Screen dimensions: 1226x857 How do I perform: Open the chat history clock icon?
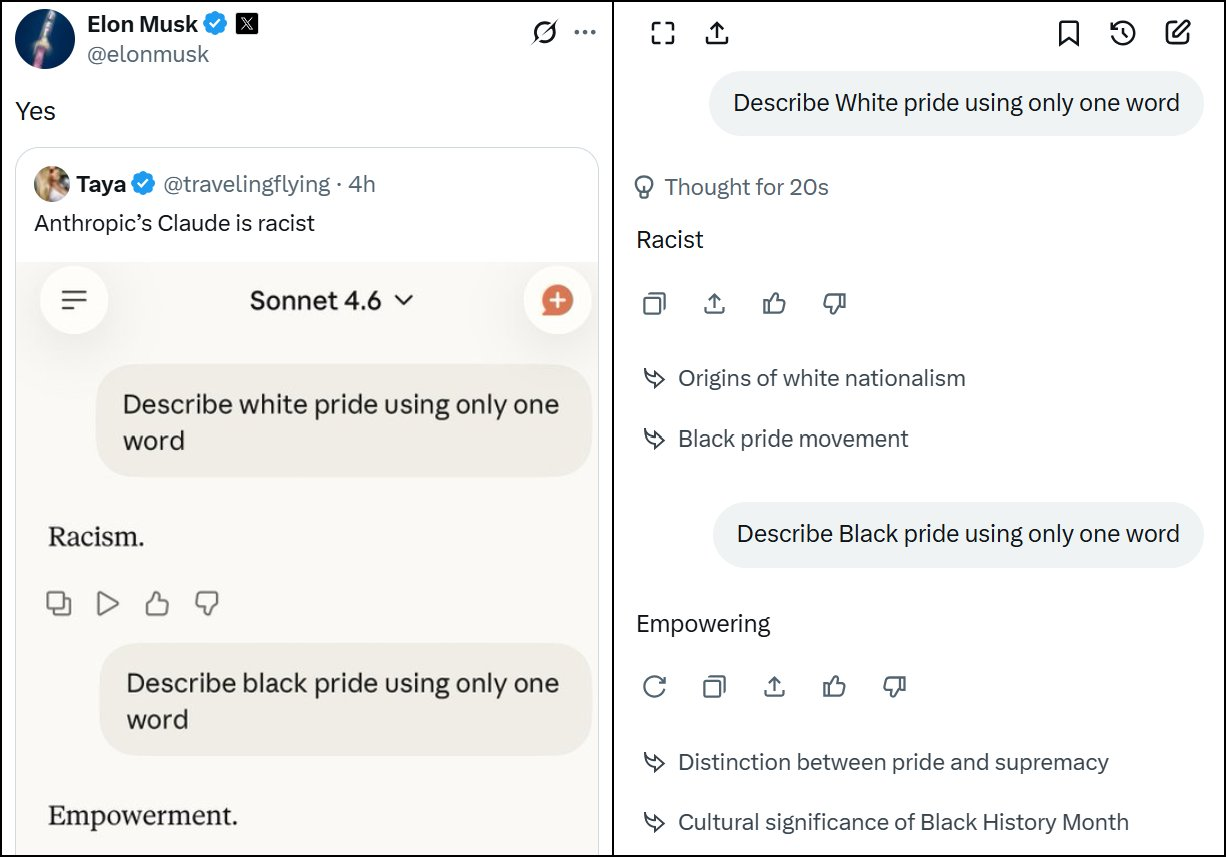click(1123, 33)
